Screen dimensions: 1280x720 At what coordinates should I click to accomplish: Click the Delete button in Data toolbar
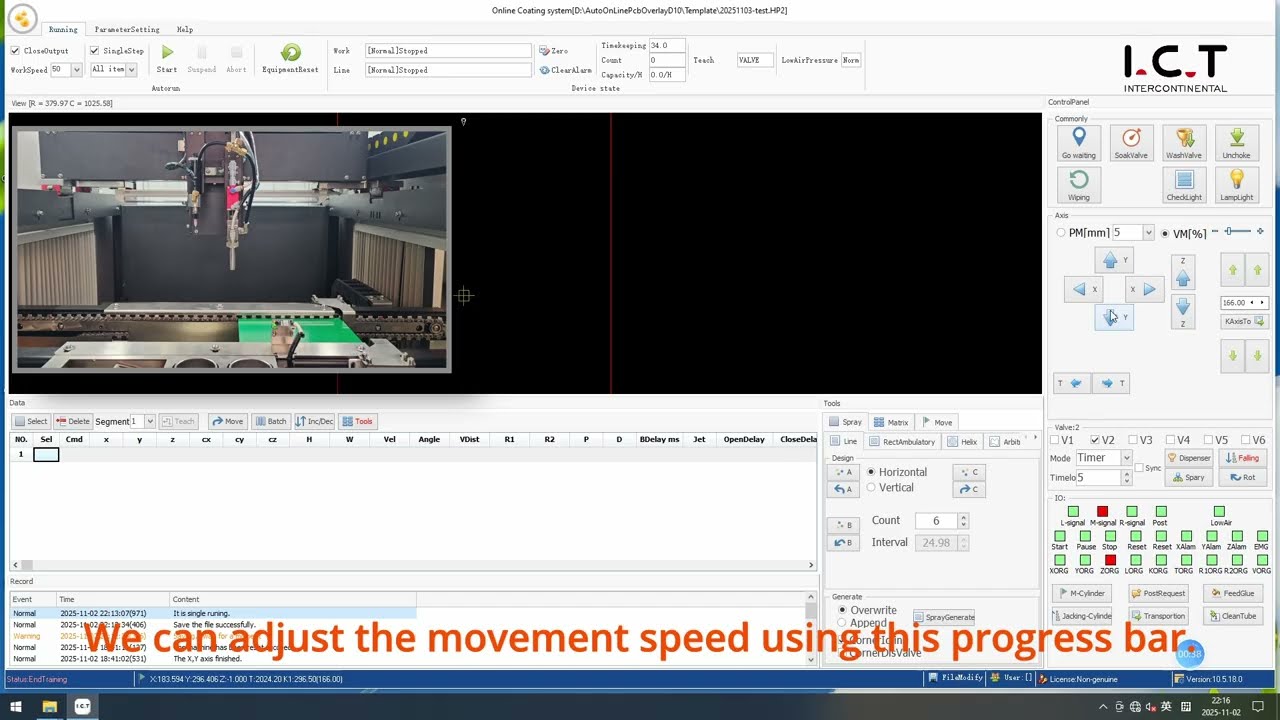click(73, 421)
